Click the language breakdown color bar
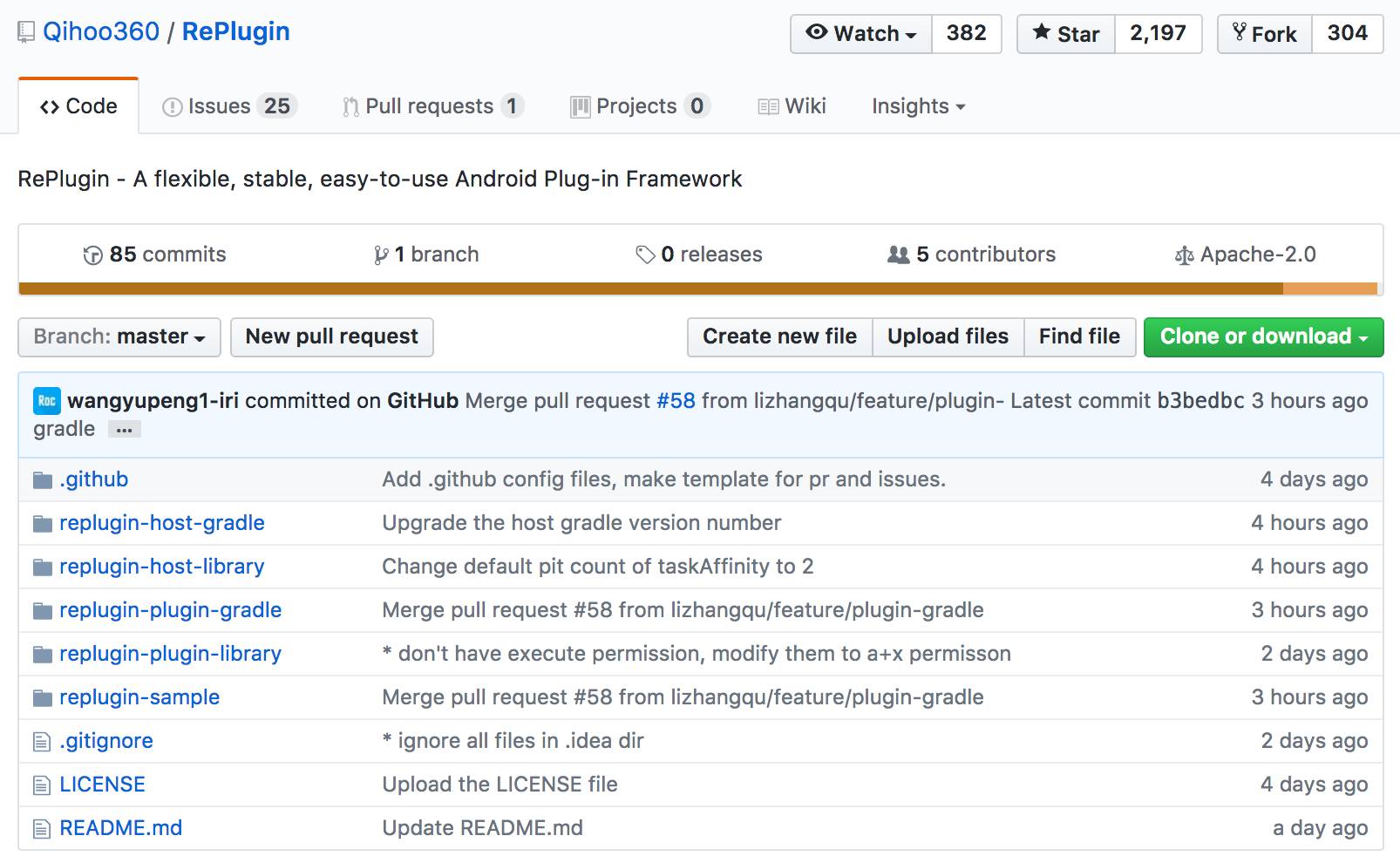Image resolution: width=1400 pixels, height=863 pixels. [x=697, y=289]
